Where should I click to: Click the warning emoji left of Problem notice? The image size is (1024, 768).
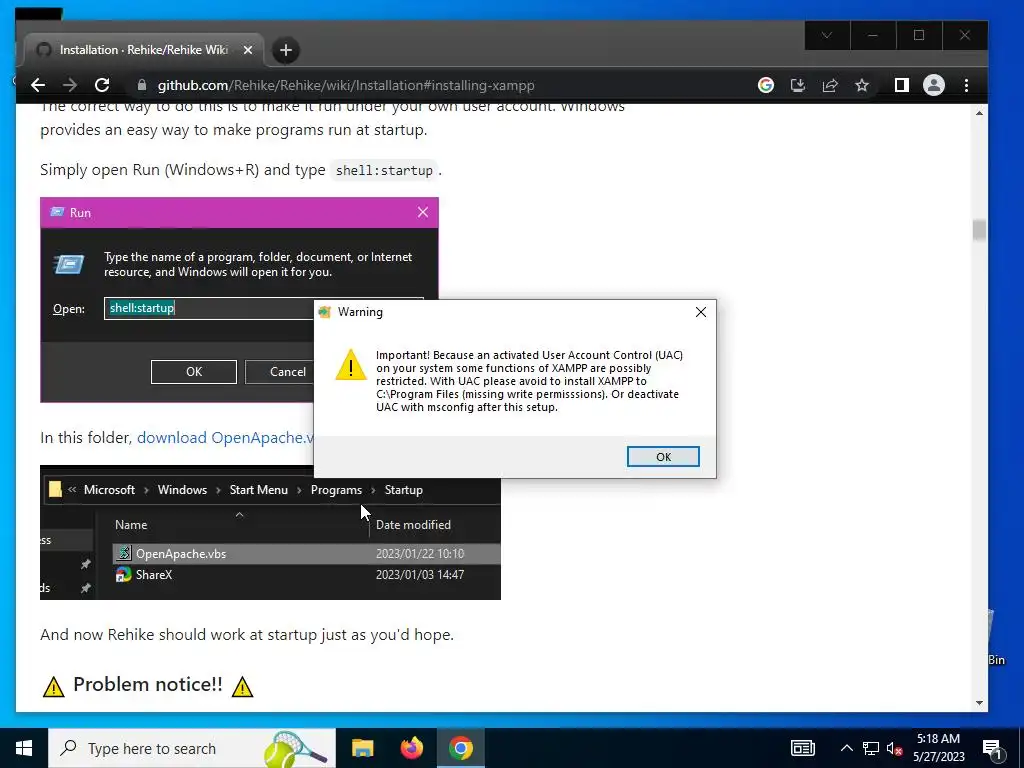pos(54,686)
